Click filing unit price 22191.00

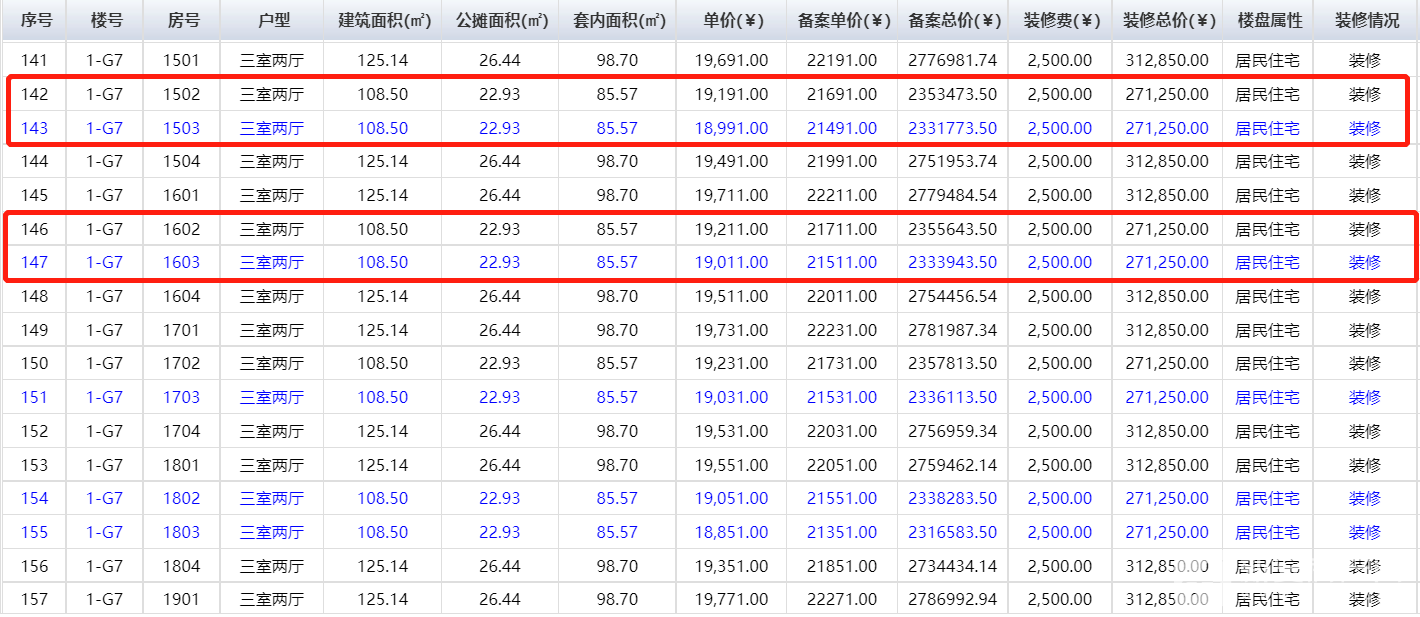842,60
